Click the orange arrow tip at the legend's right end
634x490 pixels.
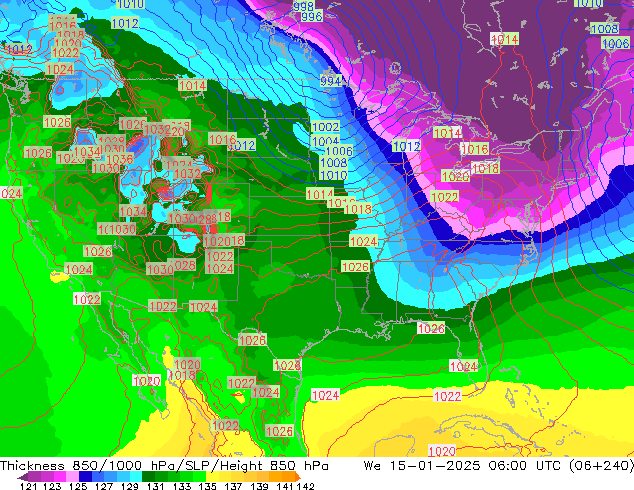[298, 476]
